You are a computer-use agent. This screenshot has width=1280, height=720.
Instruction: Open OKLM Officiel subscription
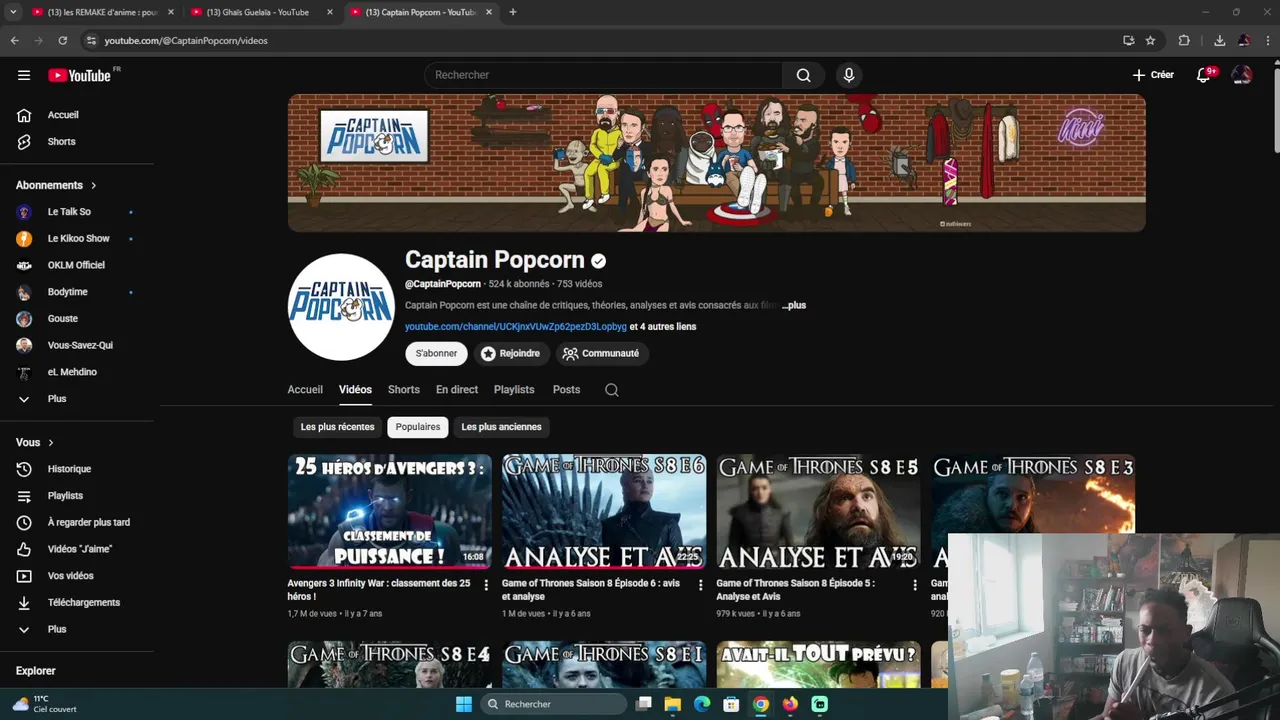tap(77, 265)
